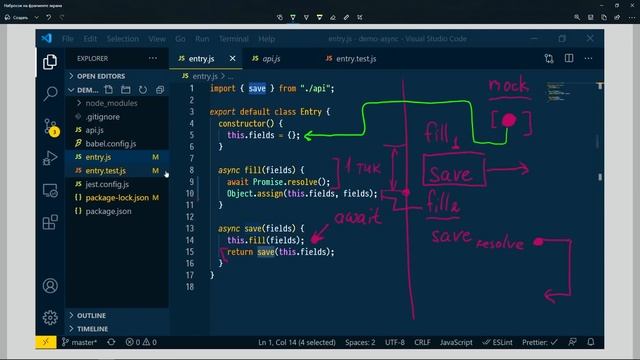Open the Search view in the activity bar

tap(50, 94)
